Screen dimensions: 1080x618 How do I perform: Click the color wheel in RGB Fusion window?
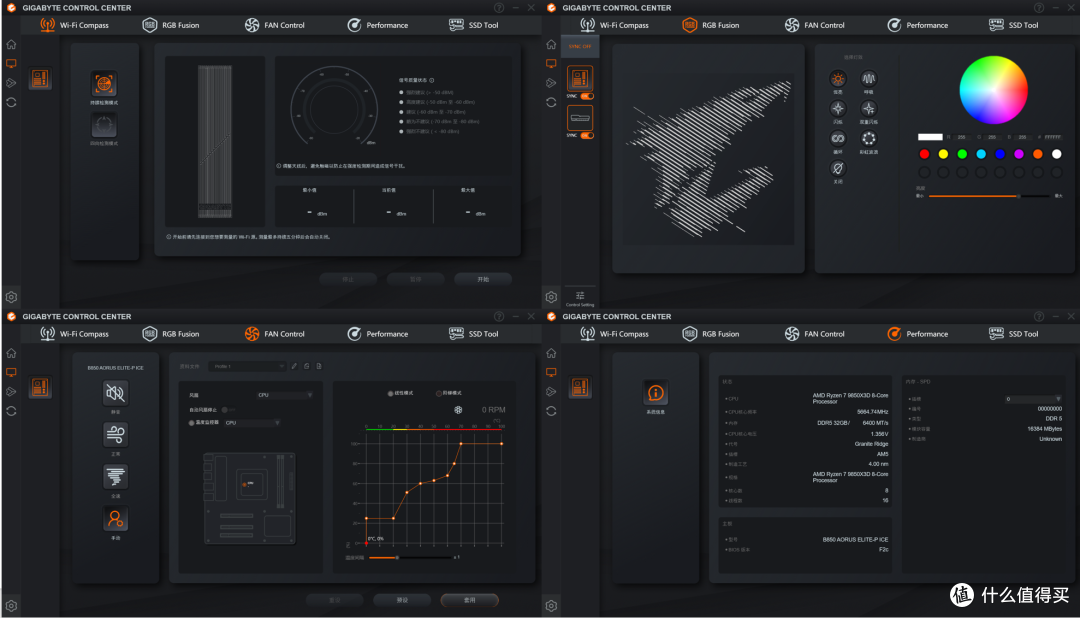point(993,90)
